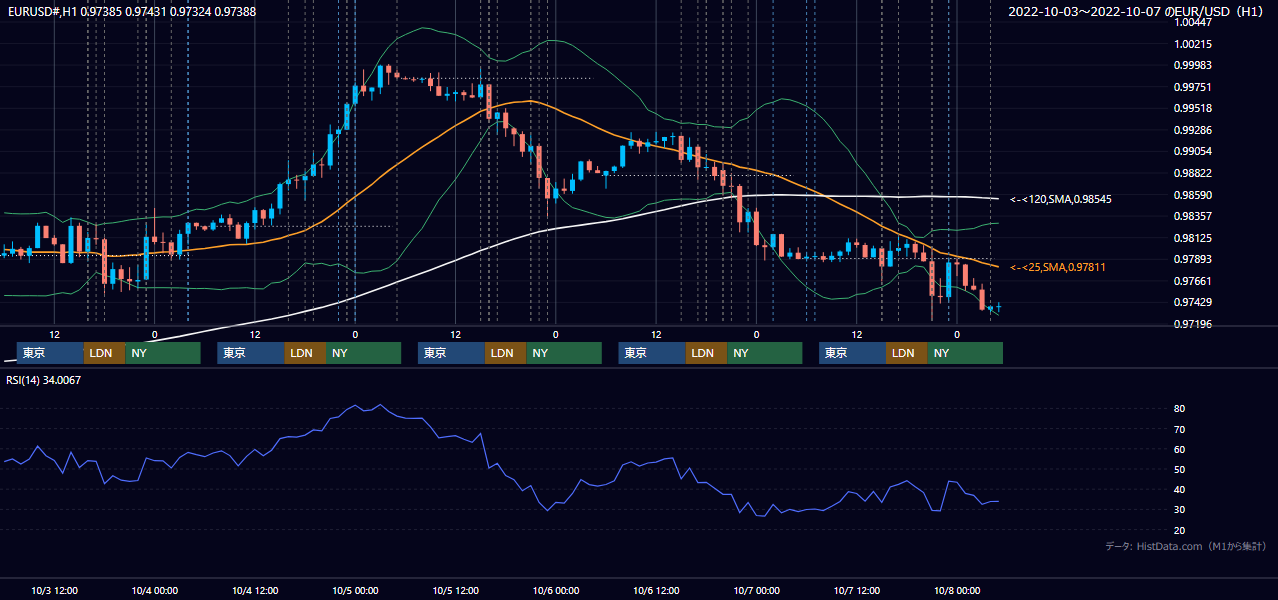Pick the 10/6 00:00 date label
Screen dimensions: 1278x600
(x=556, y=590)
